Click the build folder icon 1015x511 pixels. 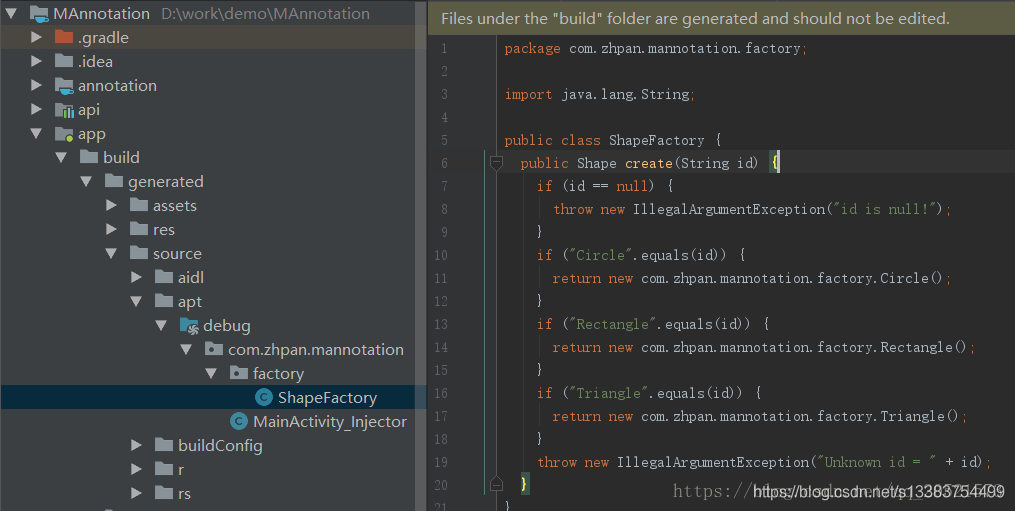(x=89, y=157)
